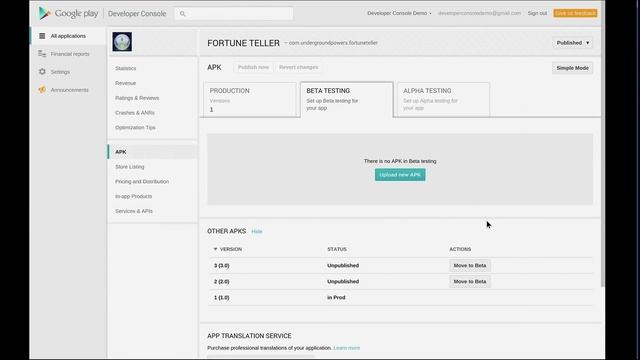Click the FORTUNE TELLER app title
640x360 pixels.
click(243, 43)
